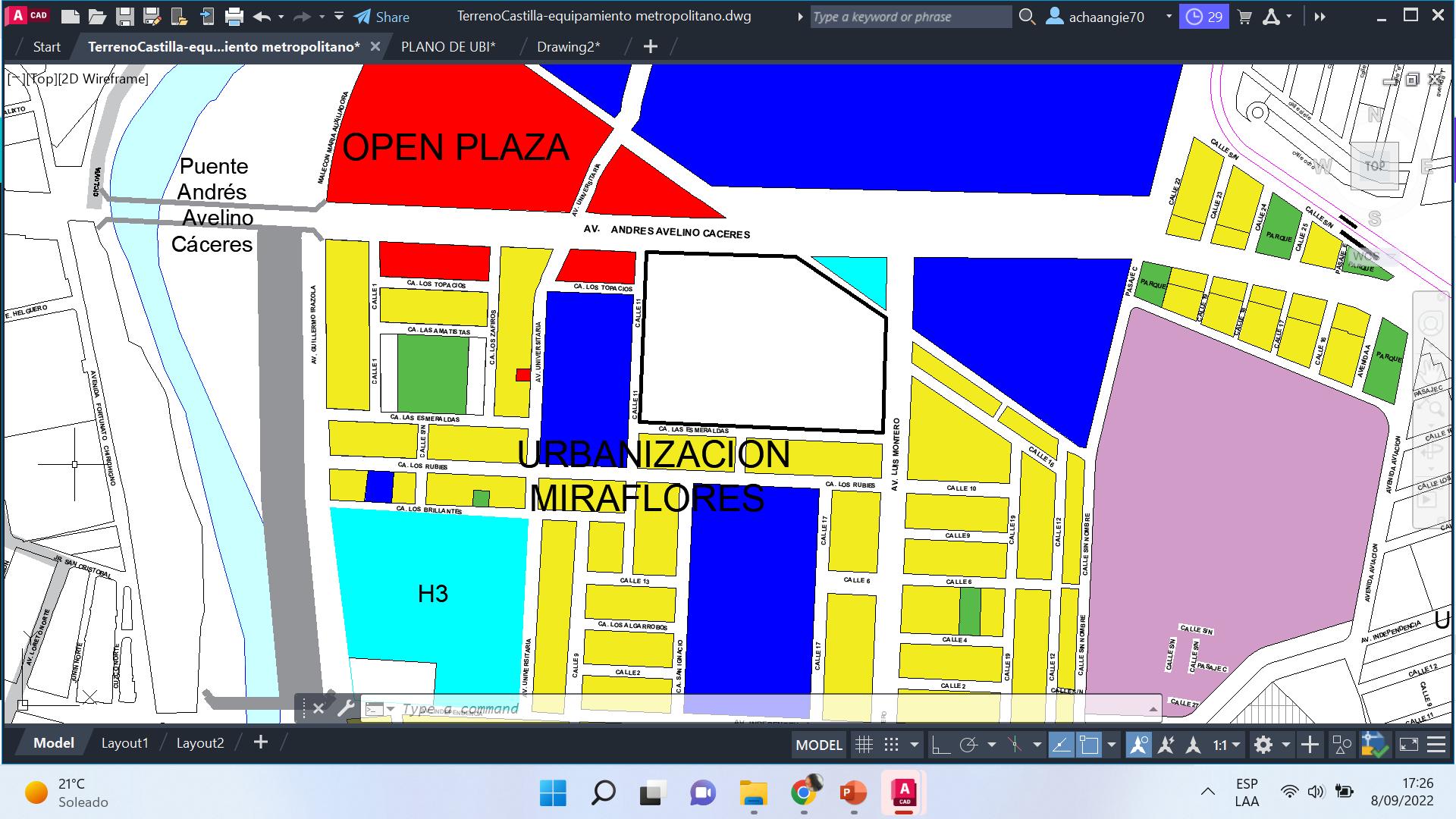1456x819 pixels.
Task: Click the Isolate Objects icon
Action: 1342,745
